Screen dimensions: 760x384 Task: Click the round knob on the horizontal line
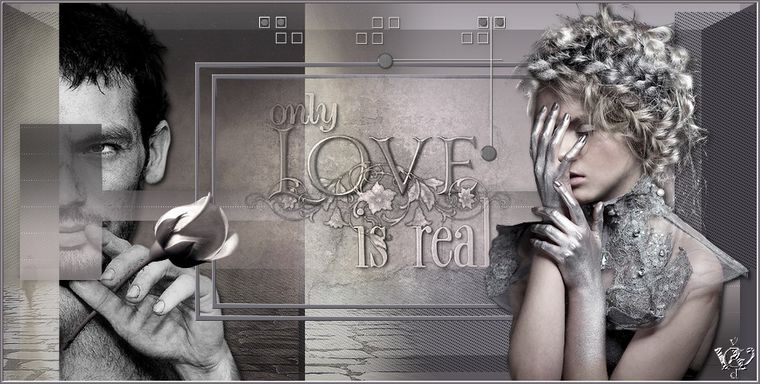pos(385,61)
